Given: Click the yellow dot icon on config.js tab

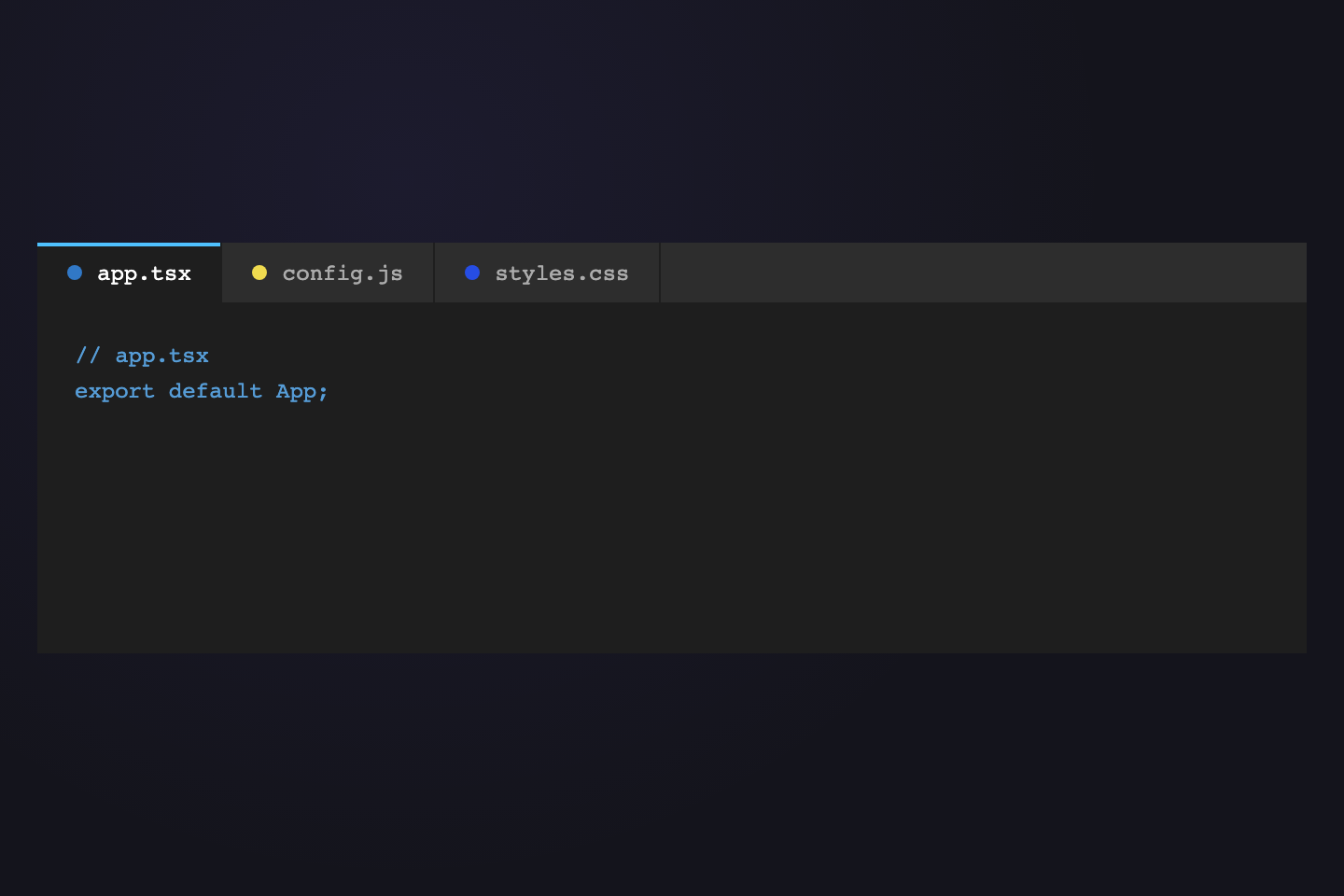Looking at the screenshot, I should click(259, 273).
